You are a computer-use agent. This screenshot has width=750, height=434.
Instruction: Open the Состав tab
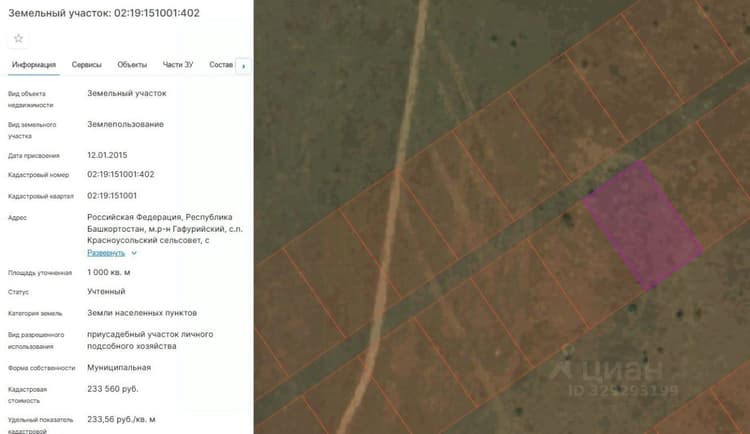click(221, 65)
